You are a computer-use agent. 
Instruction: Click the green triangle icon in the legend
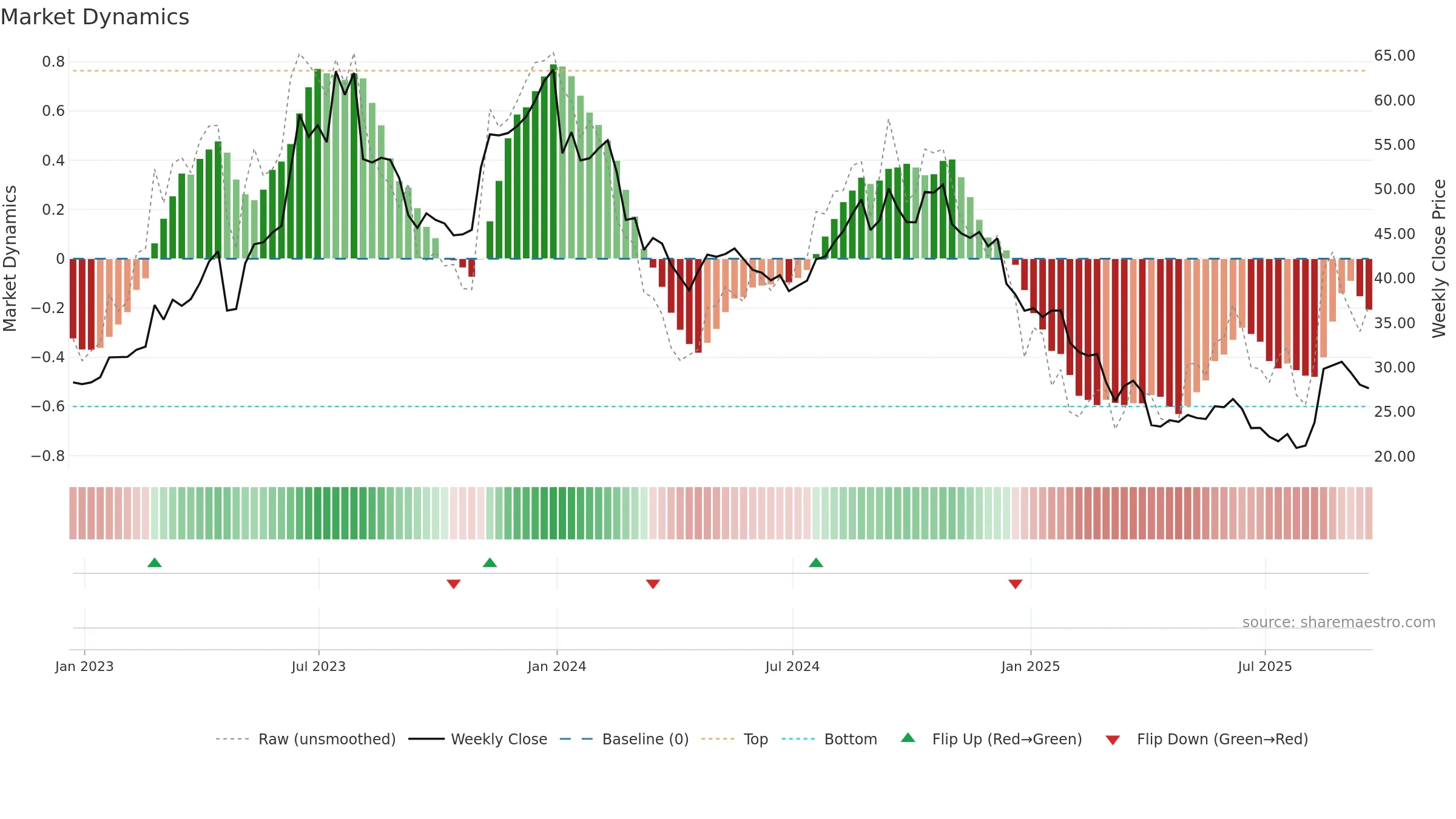[x=908, y=738]
